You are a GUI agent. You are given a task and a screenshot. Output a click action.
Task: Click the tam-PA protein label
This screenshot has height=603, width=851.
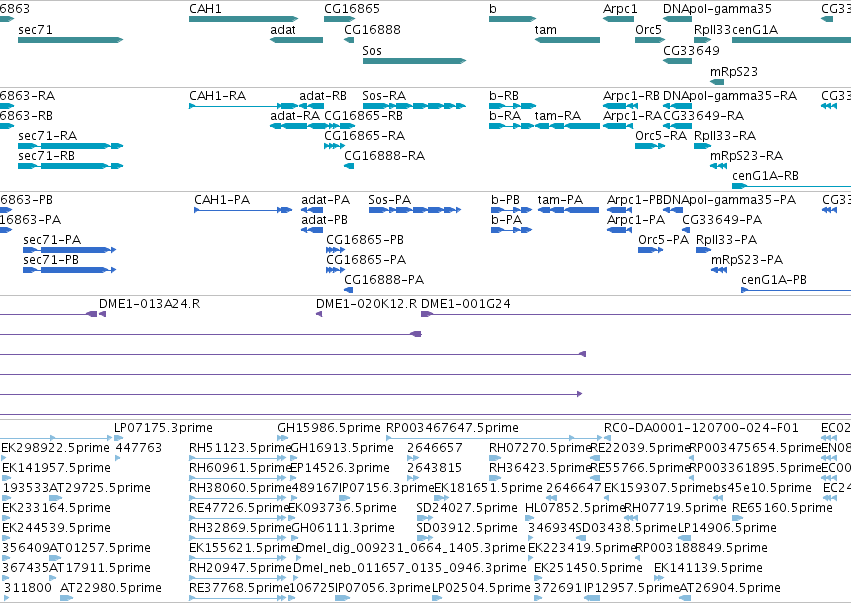coord(560,200)
